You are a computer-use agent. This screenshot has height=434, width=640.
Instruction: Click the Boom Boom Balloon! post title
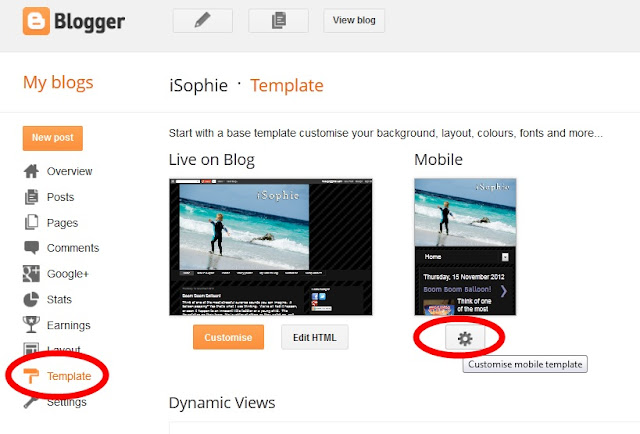coord(457,289)
